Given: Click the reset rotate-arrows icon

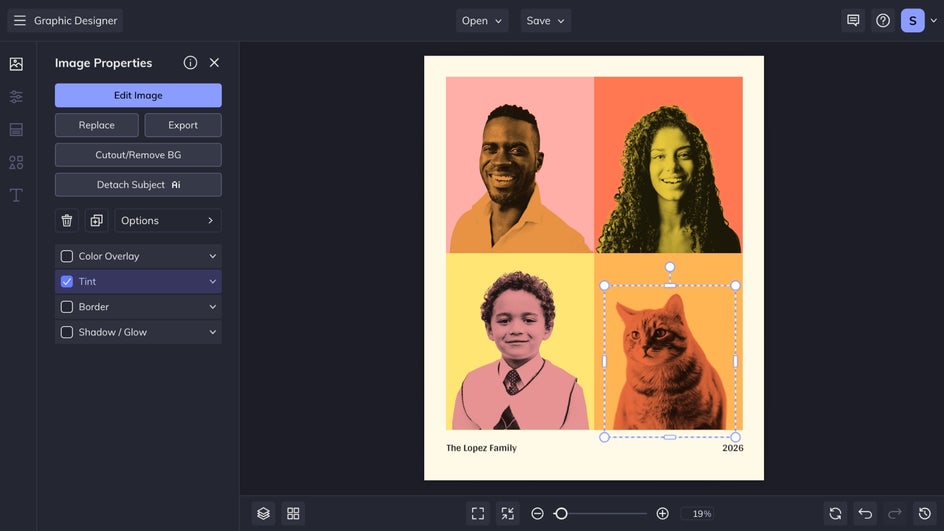Looking at the screenshot, I should pyautogui.click(x=835, y=514).
